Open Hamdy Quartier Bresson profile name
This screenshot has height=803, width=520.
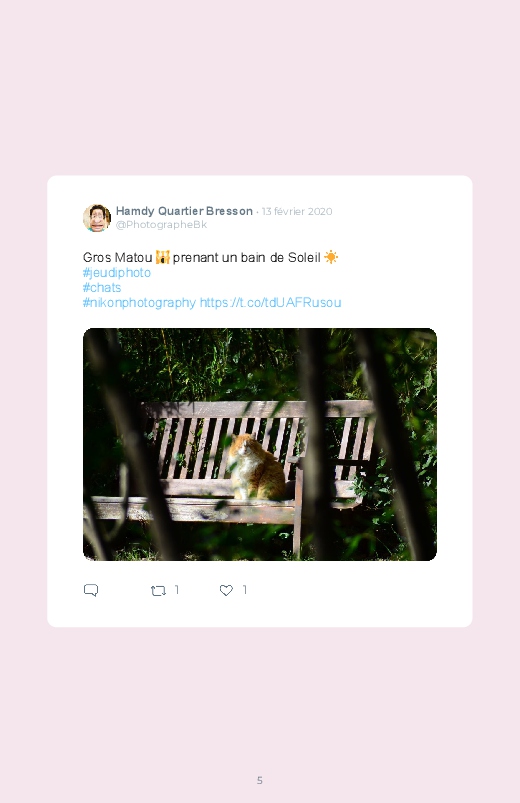coord(184,211)
